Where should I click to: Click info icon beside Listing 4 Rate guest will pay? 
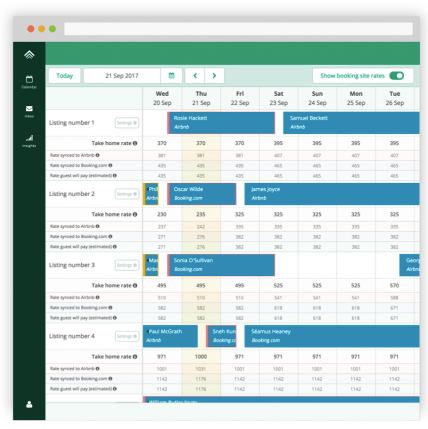click(115, 389)
